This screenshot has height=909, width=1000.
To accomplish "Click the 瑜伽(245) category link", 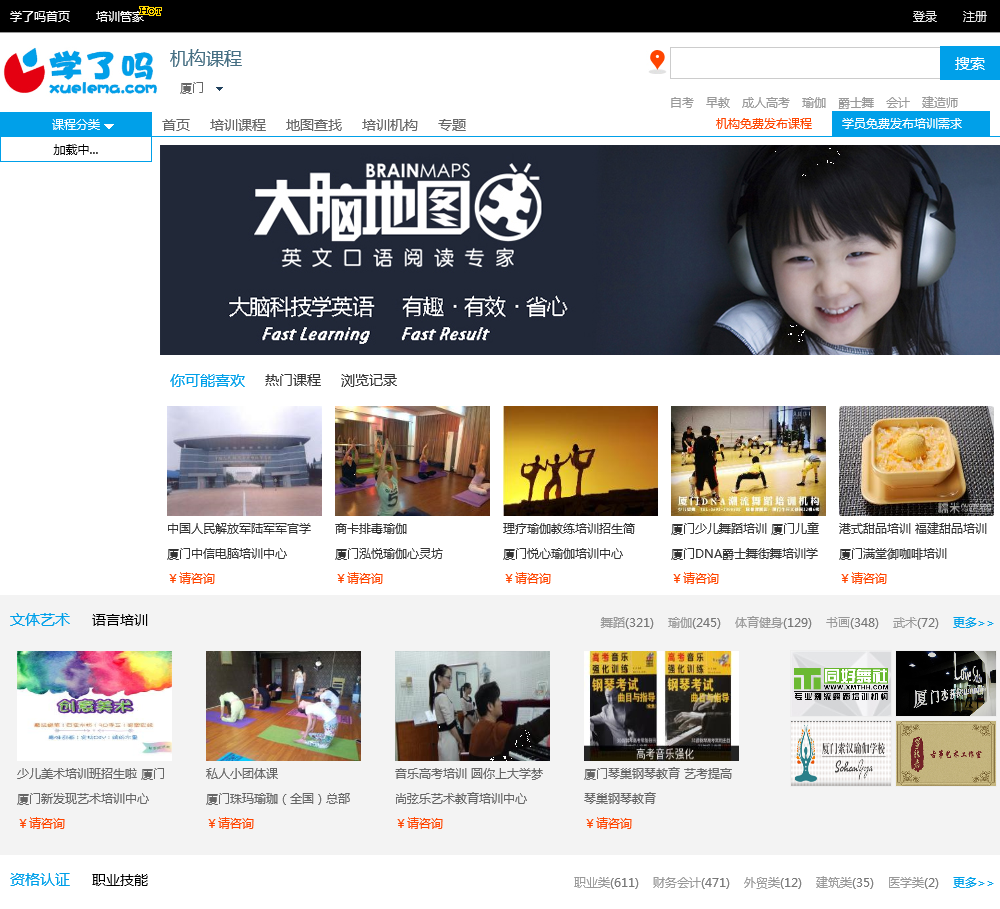I will 694,623.
